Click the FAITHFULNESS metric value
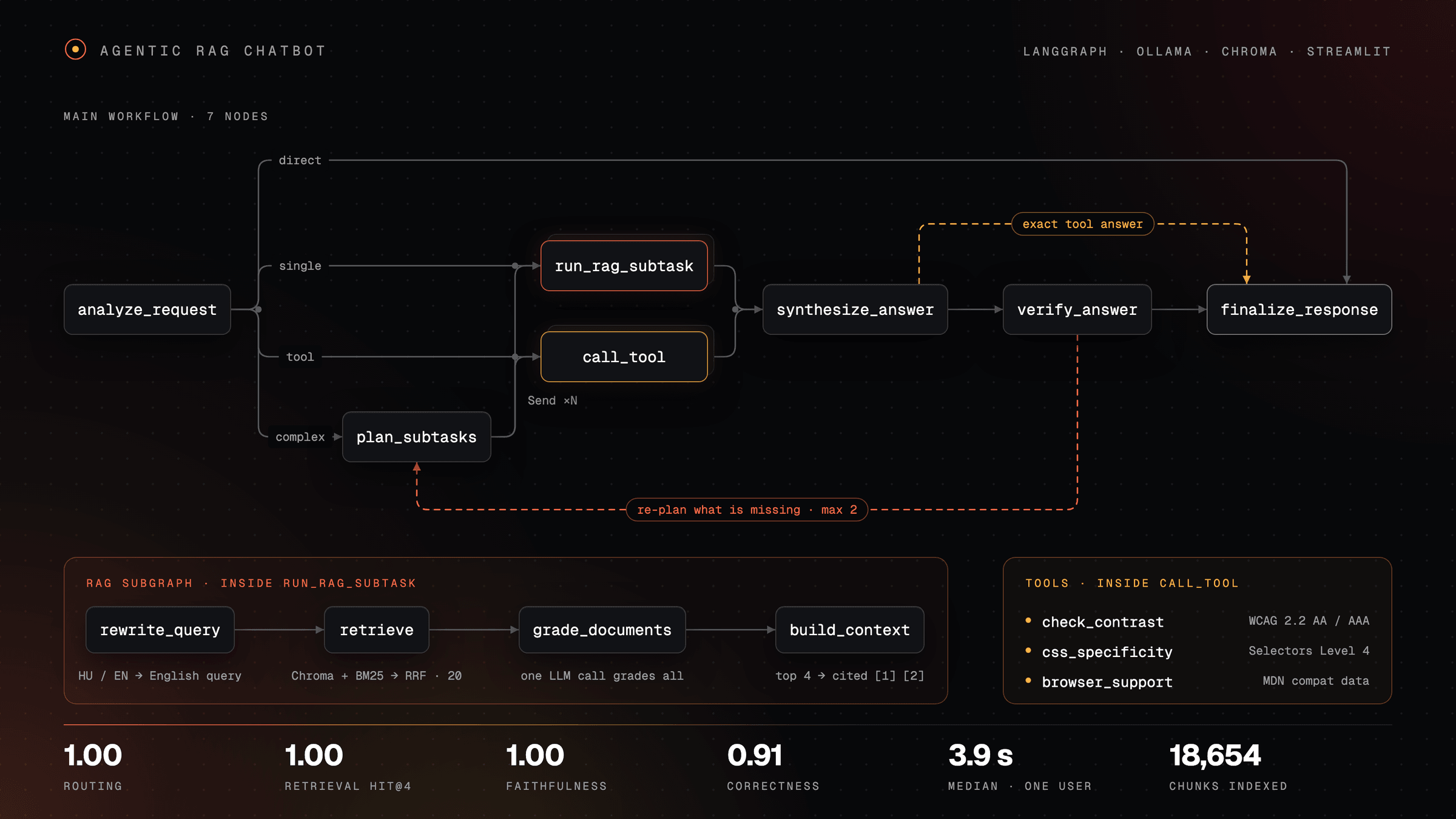 535,756
